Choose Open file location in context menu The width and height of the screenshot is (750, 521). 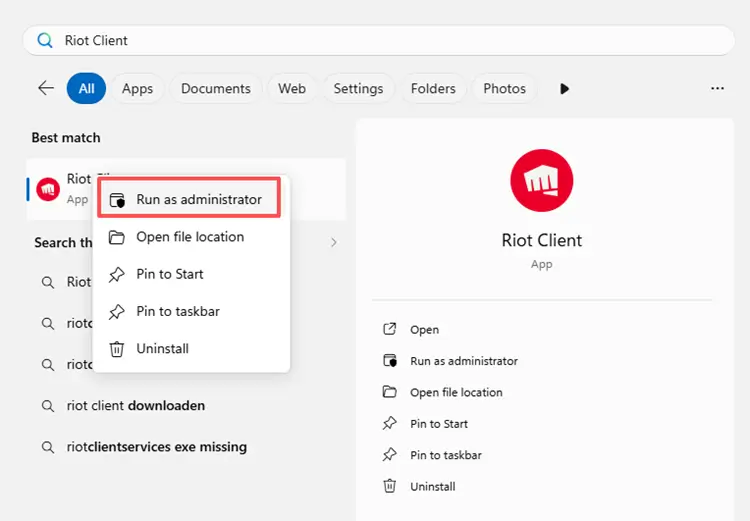[191, 237]
